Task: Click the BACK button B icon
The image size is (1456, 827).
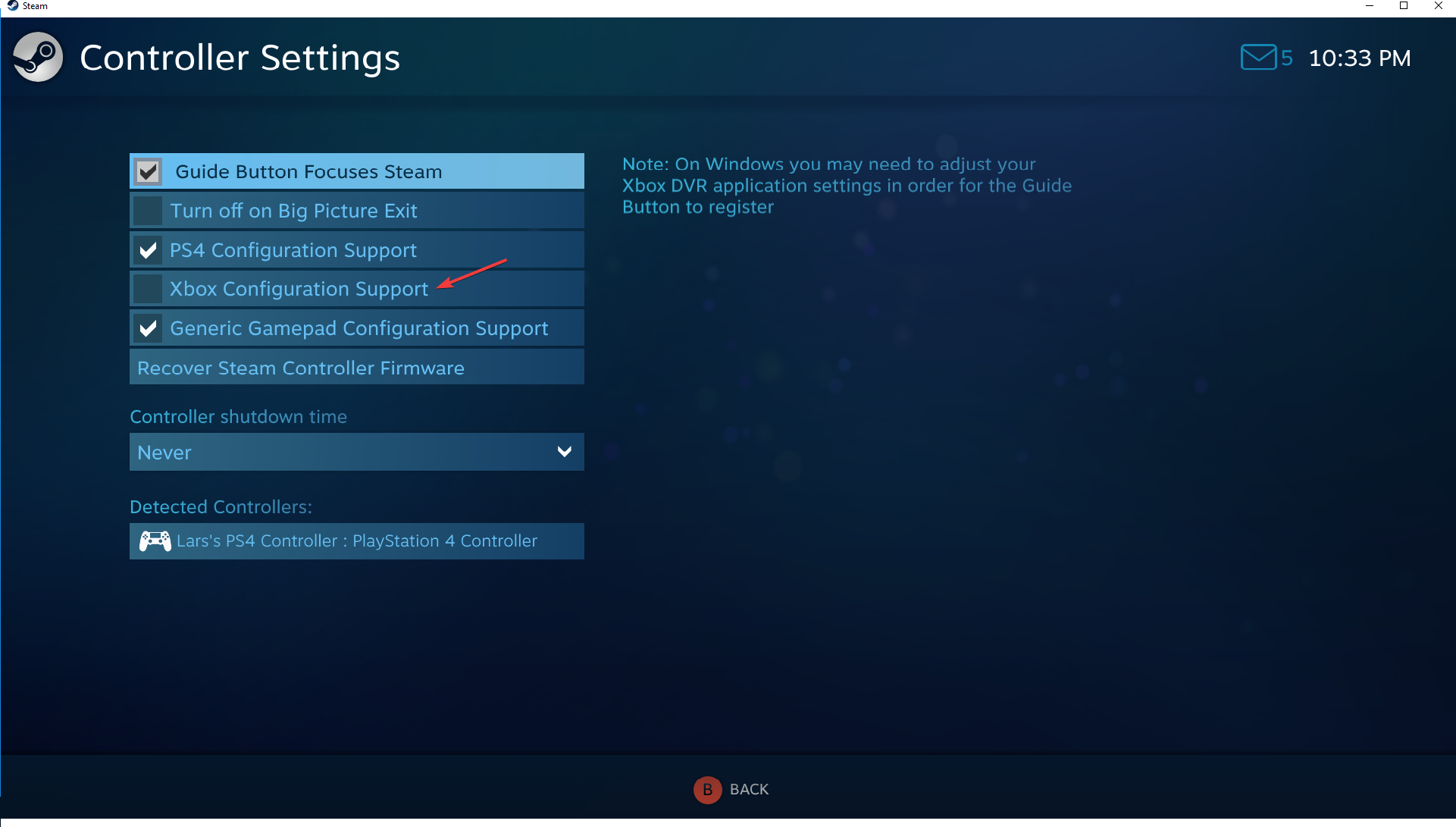Action: (707, 789)
